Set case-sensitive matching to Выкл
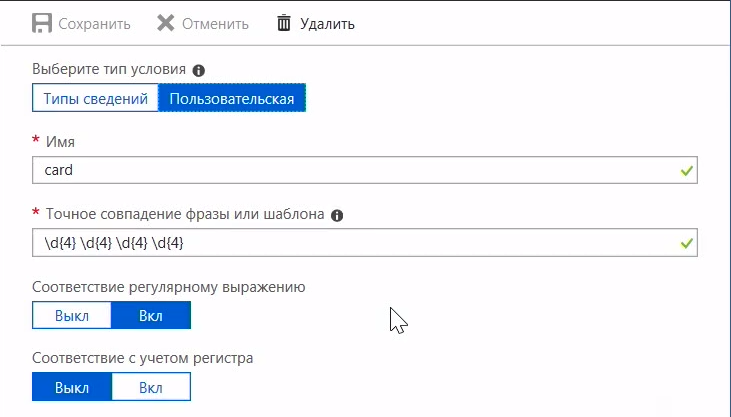 click(x=71, y=387)
